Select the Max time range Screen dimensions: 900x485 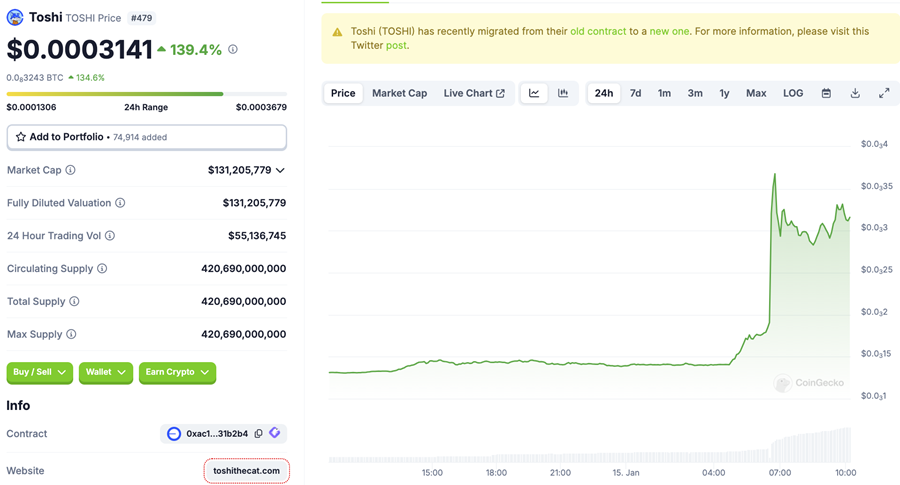click(756, 93)
